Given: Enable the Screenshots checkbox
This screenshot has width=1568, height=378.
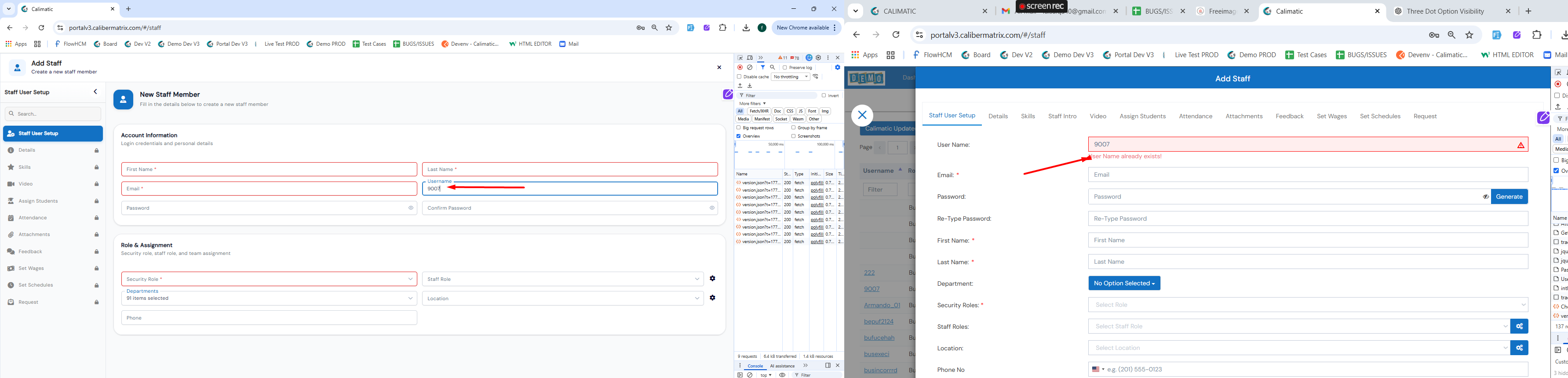Looking at the screenshot, I should click(x=794, y=136).
